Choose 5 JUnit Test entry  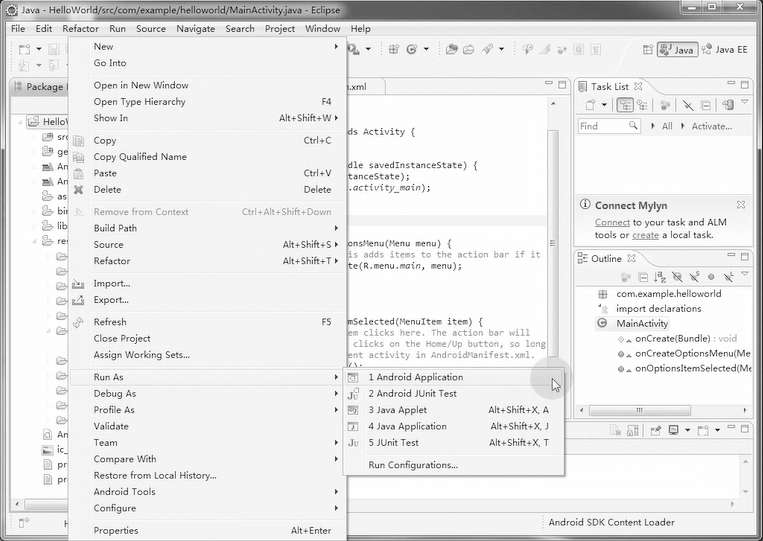pyautogui.click(x=453, y=443)
